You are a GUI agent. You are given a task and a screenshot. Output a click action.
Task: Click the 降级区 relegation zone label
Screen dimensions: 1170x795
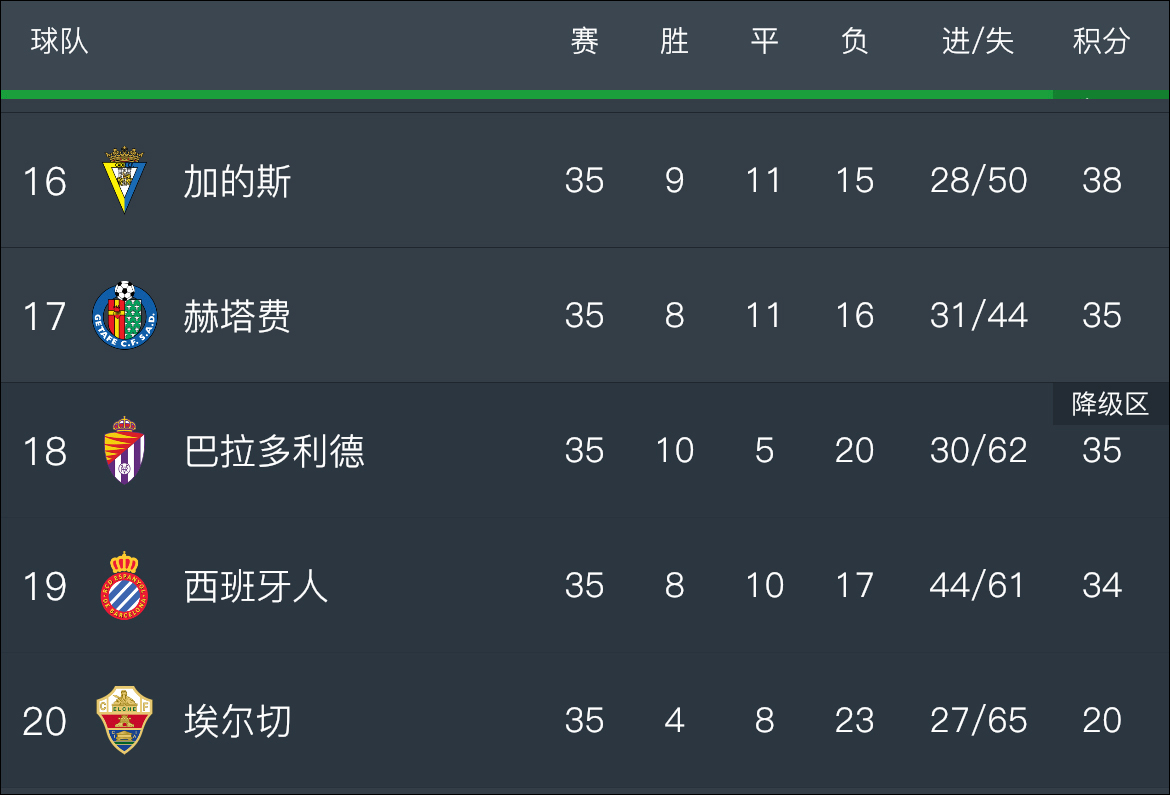coord(1110,404)
